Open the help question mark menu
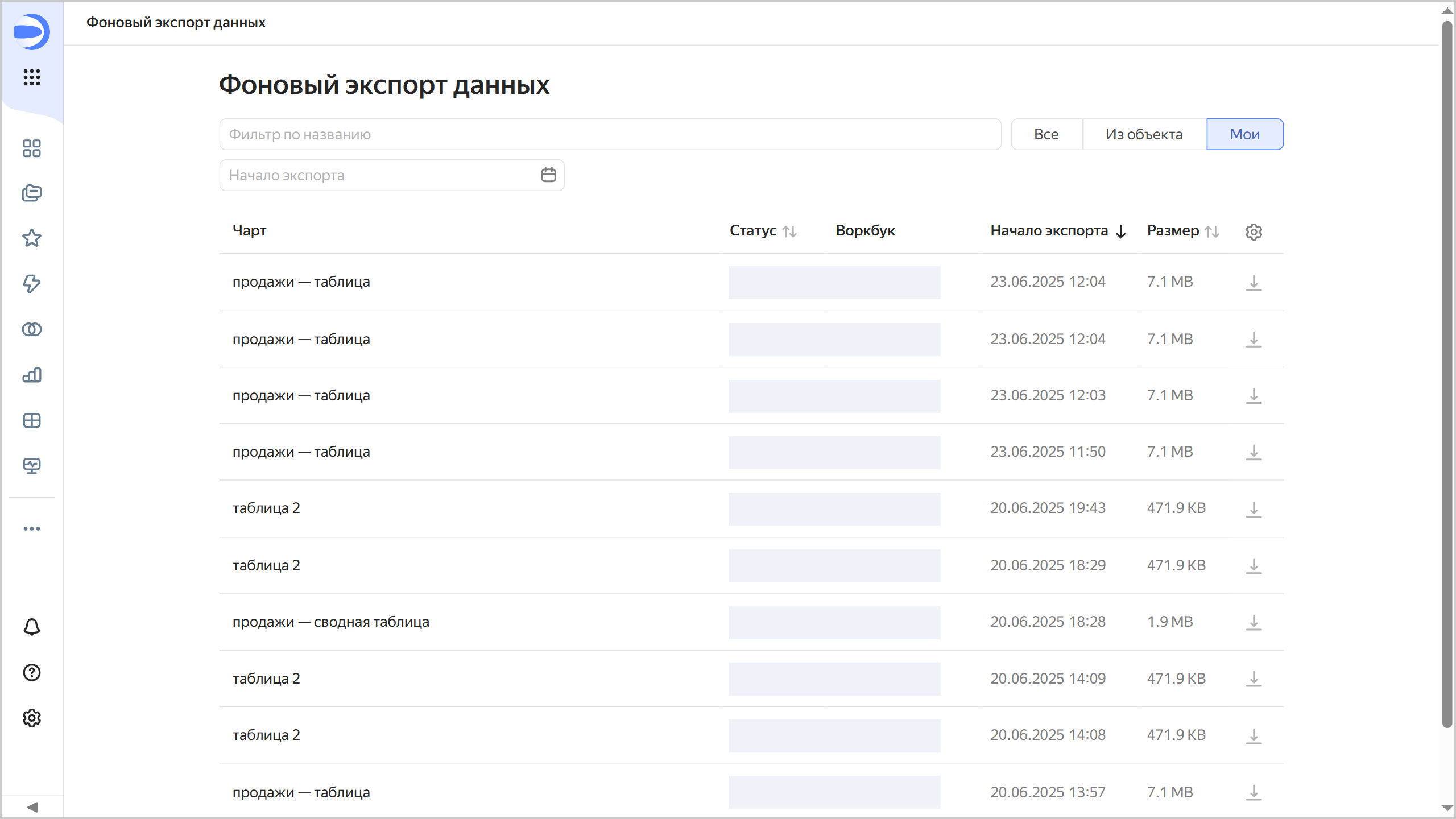Image resolution: width=1456 pixels, height=819 pixels. point(32,672)
